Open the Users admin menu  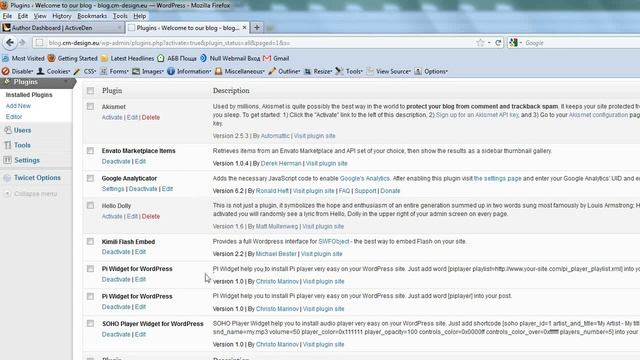[22, 130]
